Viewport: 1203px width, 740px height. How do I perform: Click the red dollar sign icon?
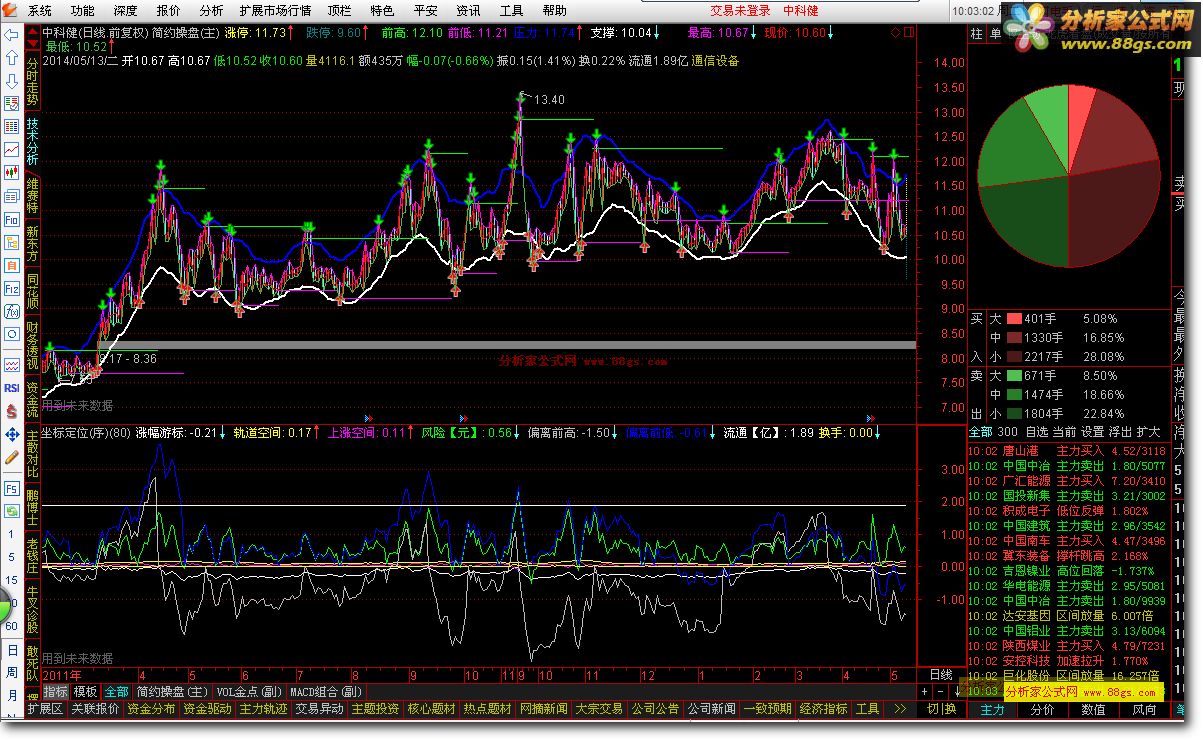tap(12, 411)
